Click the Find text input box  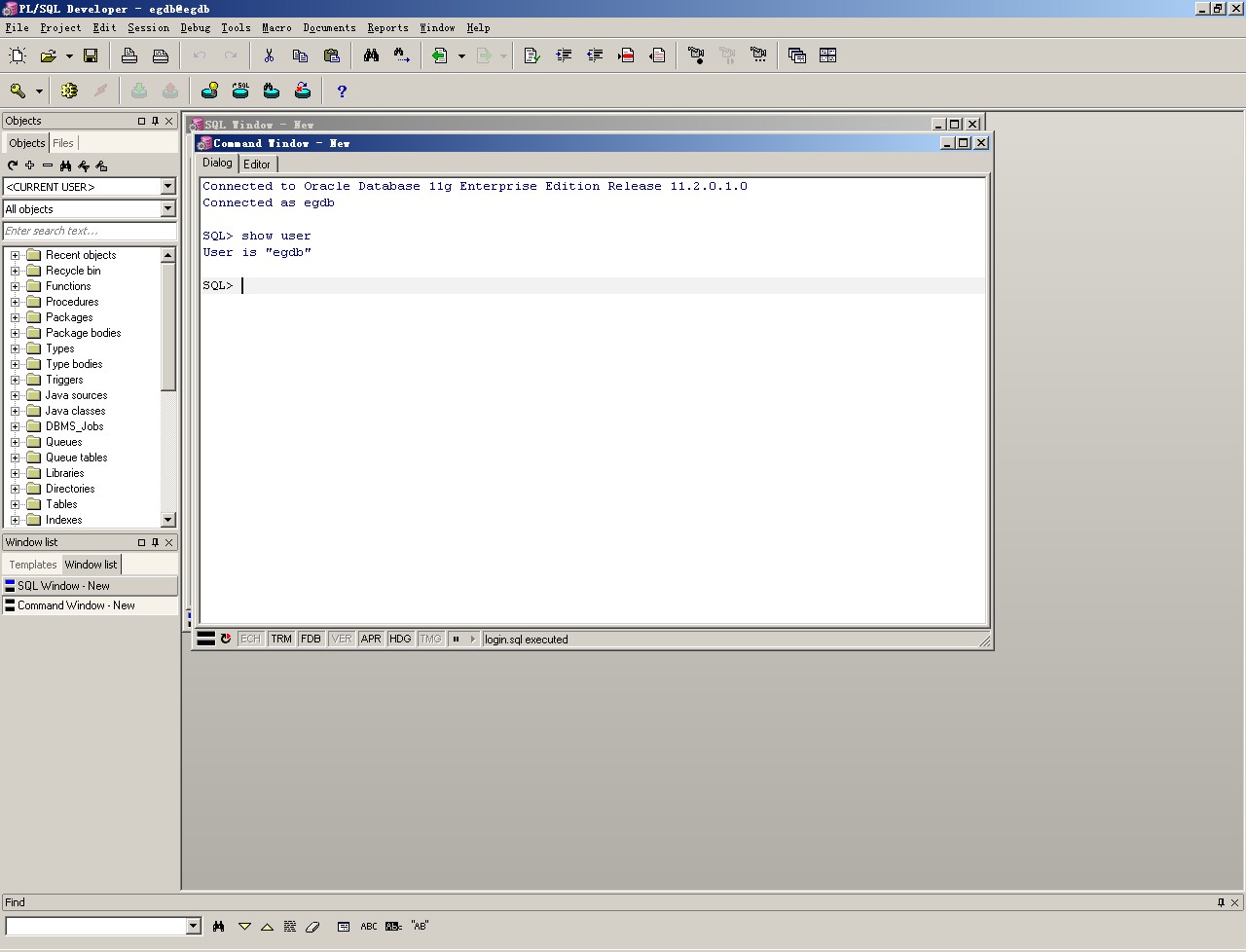point(95,926)
